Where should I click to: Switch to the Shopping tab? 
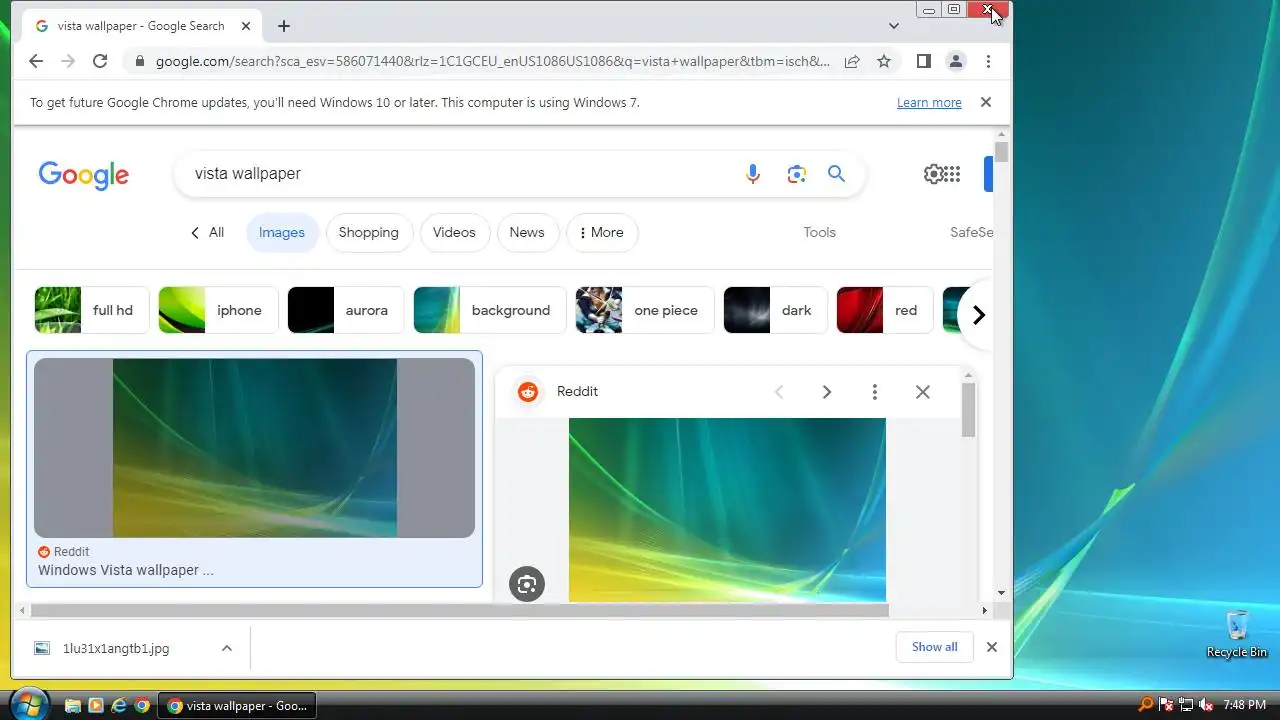369,232
